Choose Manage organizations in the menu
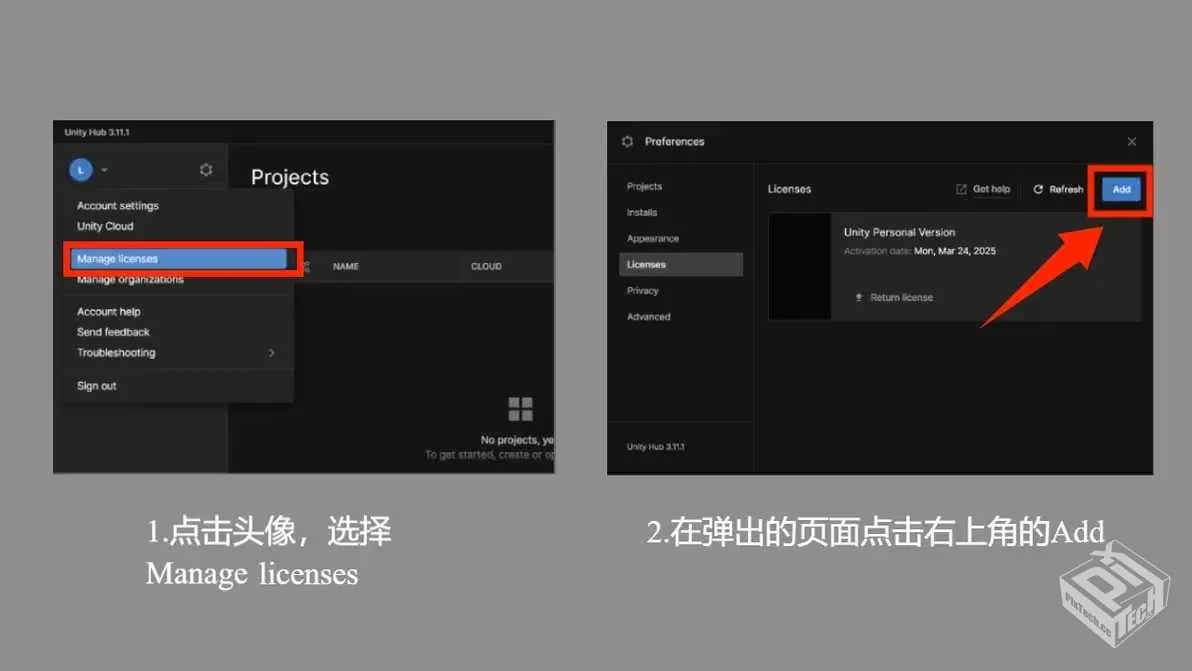1192x671 pixels. (129, 279)
